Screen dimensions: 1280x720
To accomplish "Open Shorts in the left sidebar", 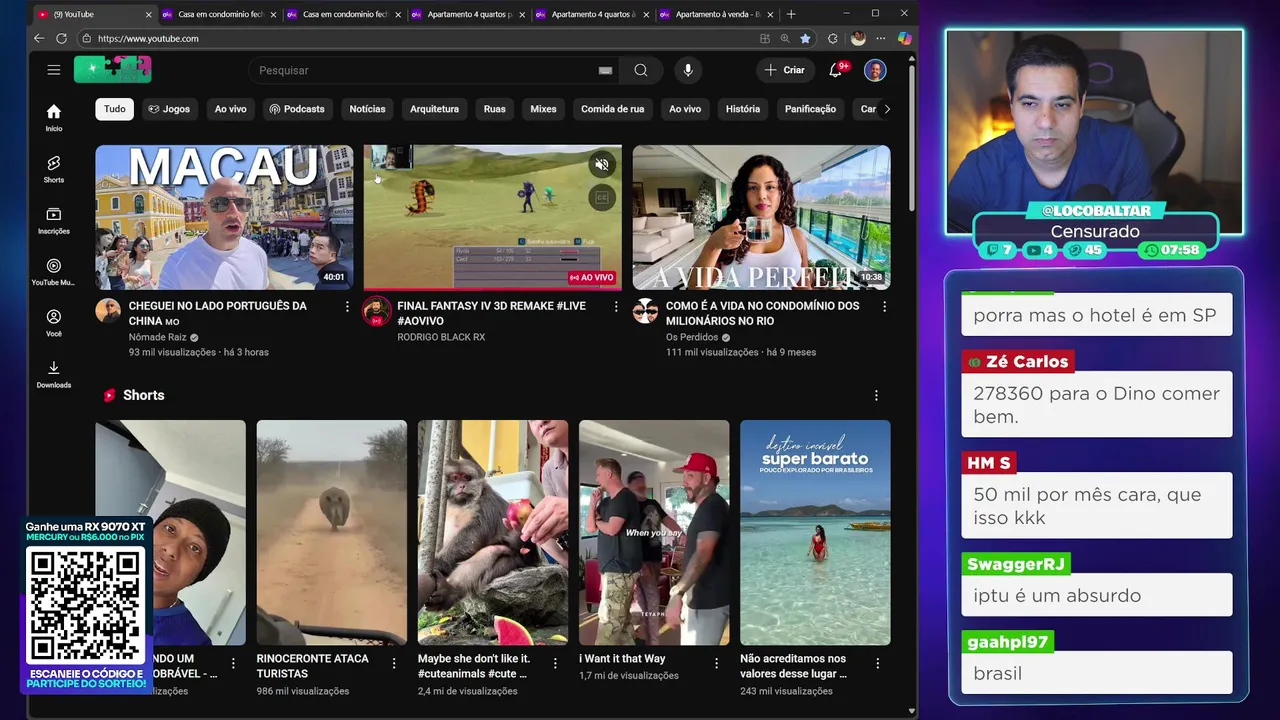I will click(54, 168).
